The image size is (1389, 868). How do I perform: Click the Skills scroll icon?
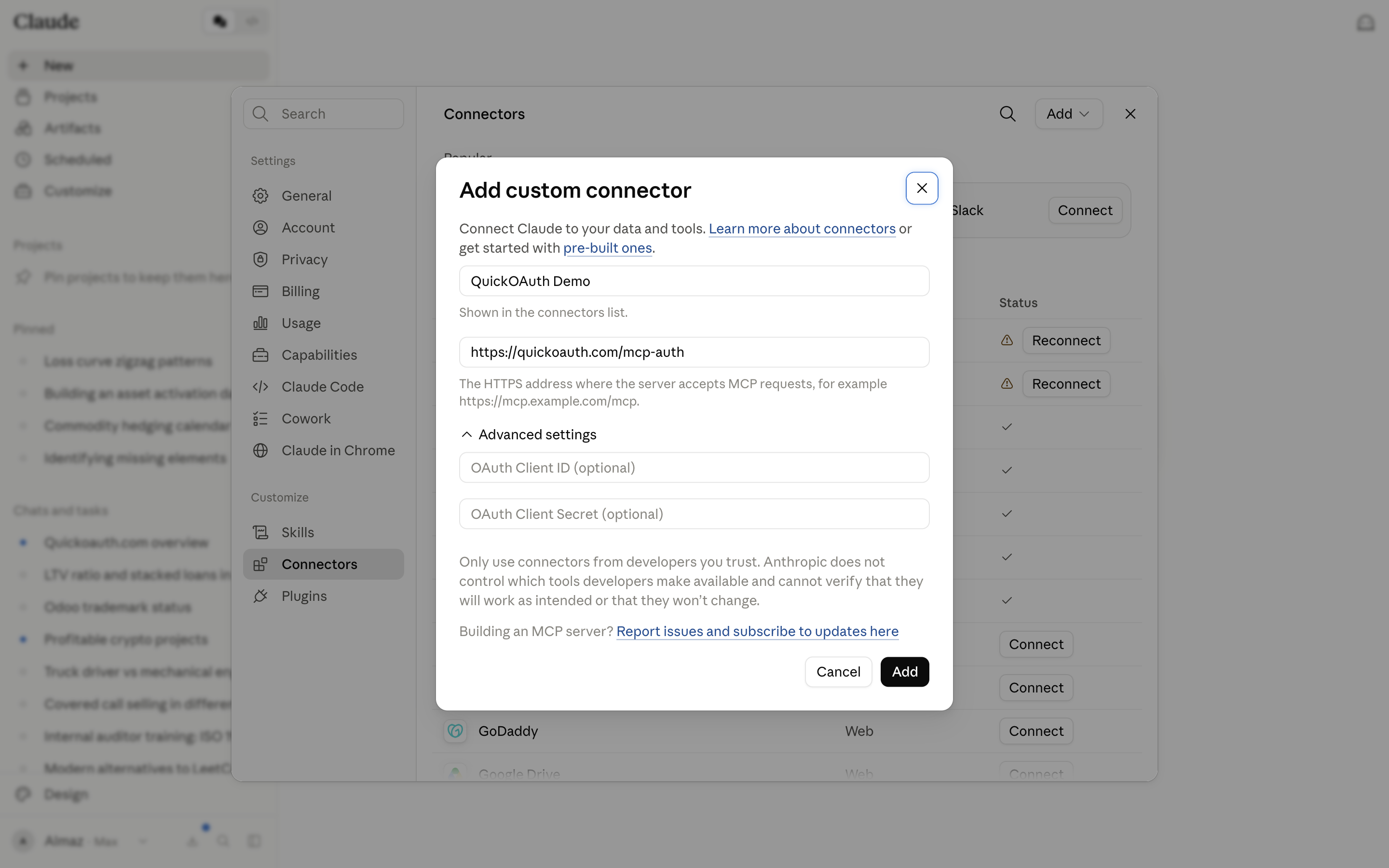tap(260, 532)
